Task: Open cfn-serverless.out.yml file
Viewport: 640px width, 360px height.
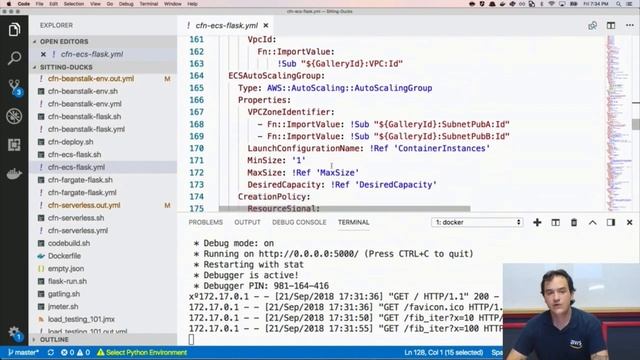Action: (x=84, y=205)
